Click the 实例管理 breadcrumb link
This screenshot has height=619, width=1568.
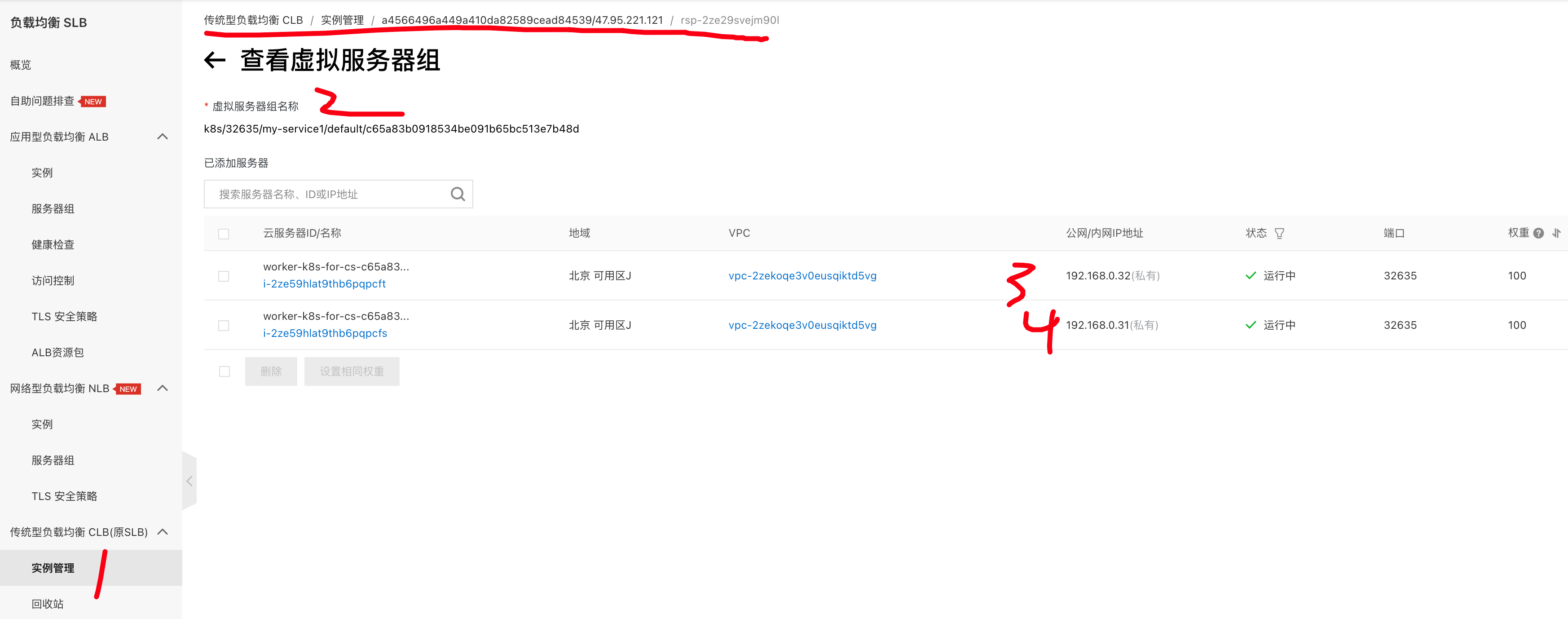pyautogui.click(x=342, y=20)
